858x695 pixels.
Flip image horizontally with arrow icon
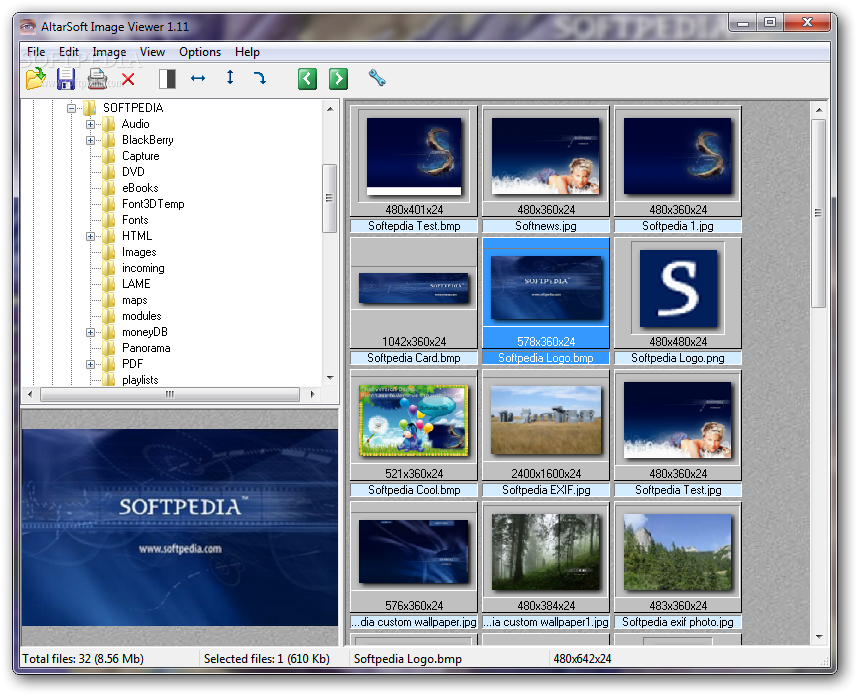tap(198, 78)
